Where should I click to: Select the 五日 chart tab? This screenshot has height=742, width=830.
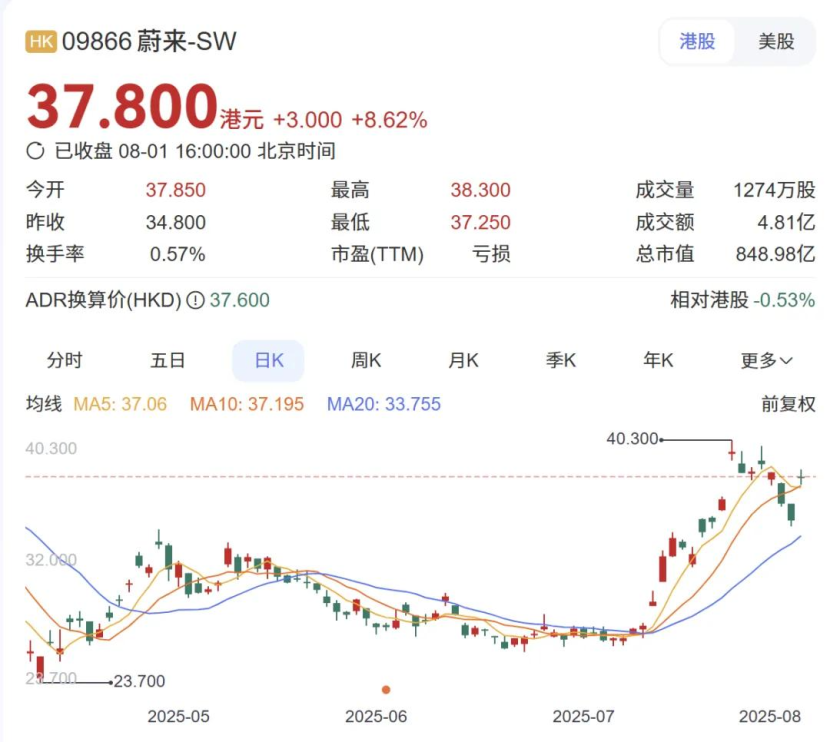coord(167,360)
